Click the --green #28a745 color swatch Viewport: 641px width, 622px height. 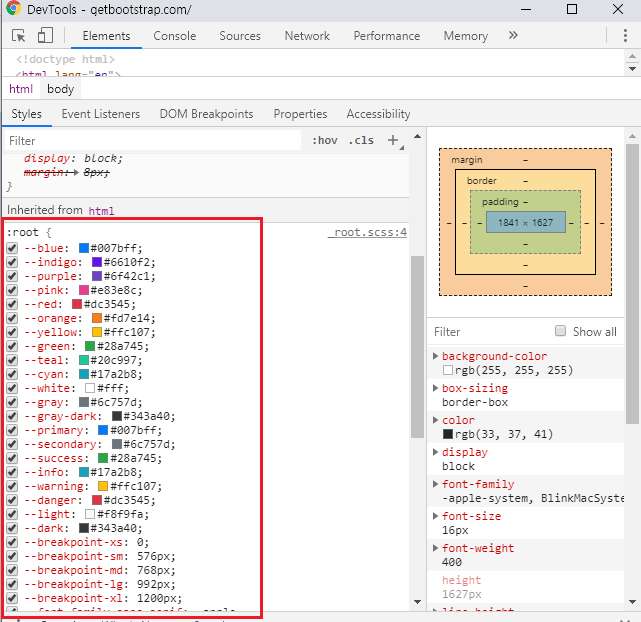(90, 346)
